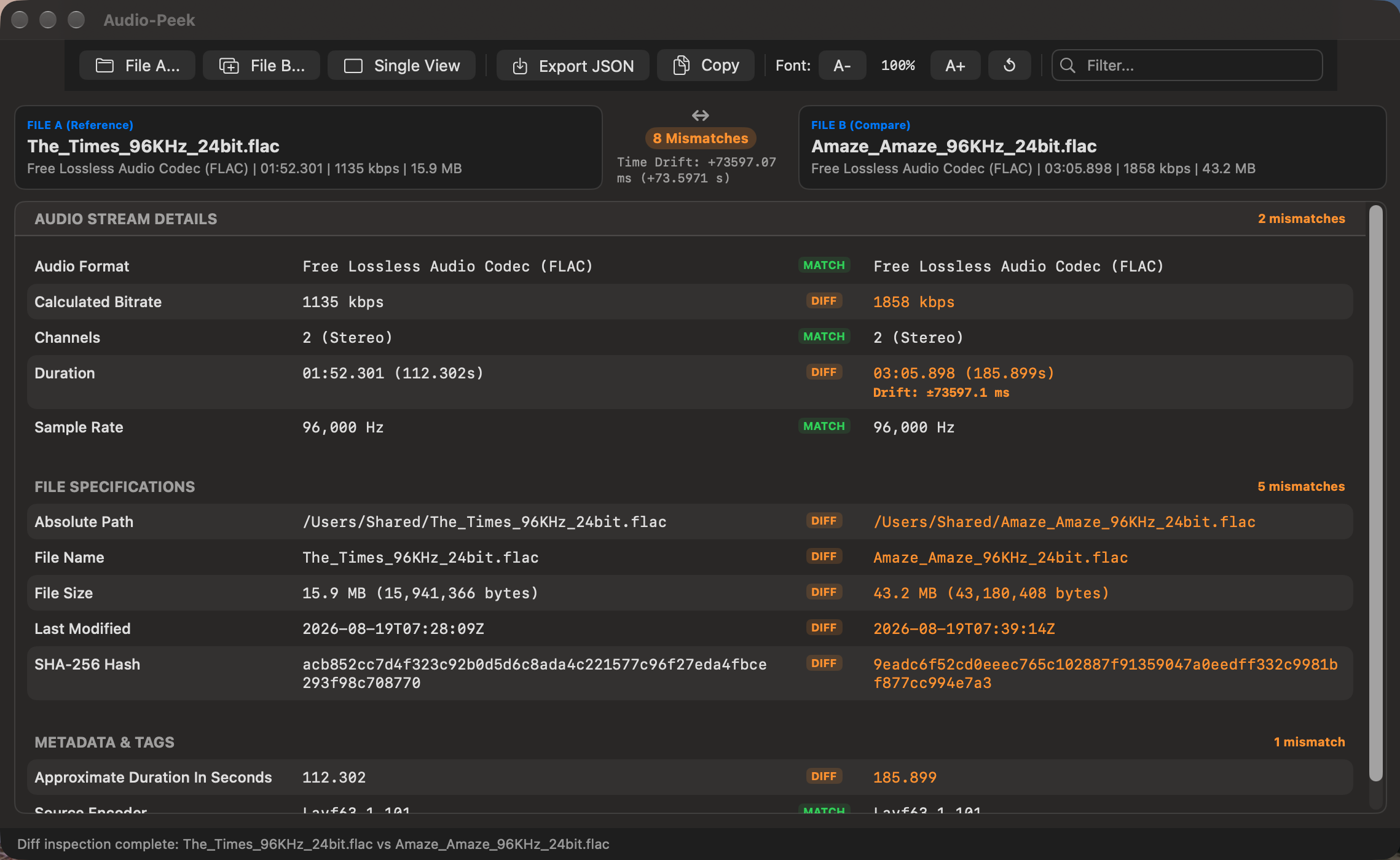Decrease font size with A- button

(842, 65)
